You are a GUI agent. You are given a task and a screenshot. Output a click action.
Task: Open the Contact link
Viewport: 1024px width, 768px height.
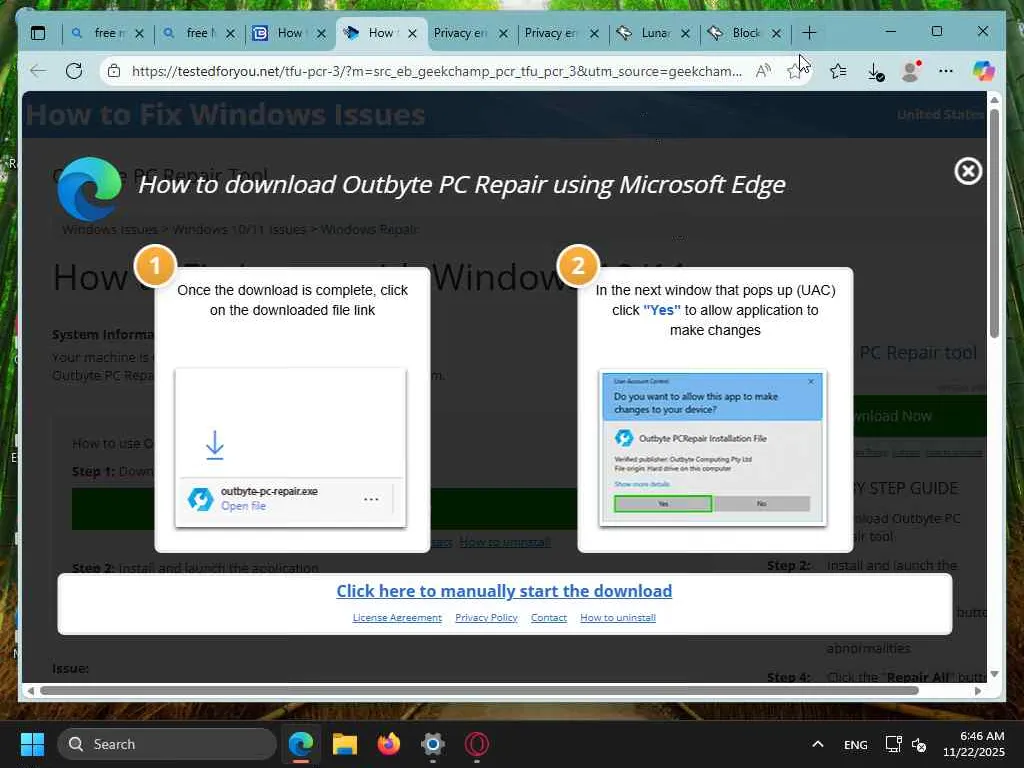pos(549,618)
